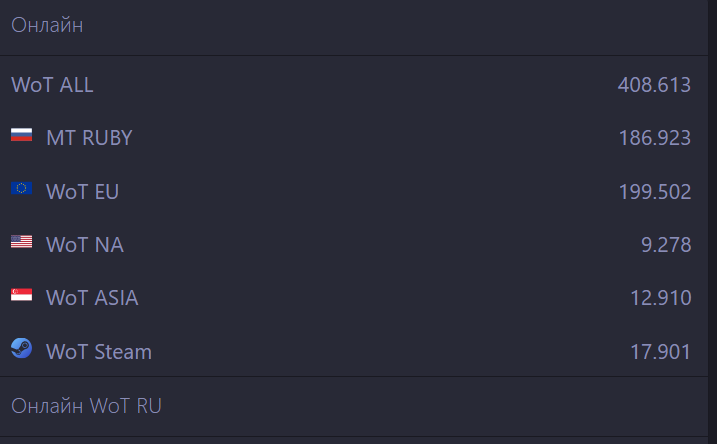Click the 199.502 EU player count
717x444 pixels.
(654, 192)
